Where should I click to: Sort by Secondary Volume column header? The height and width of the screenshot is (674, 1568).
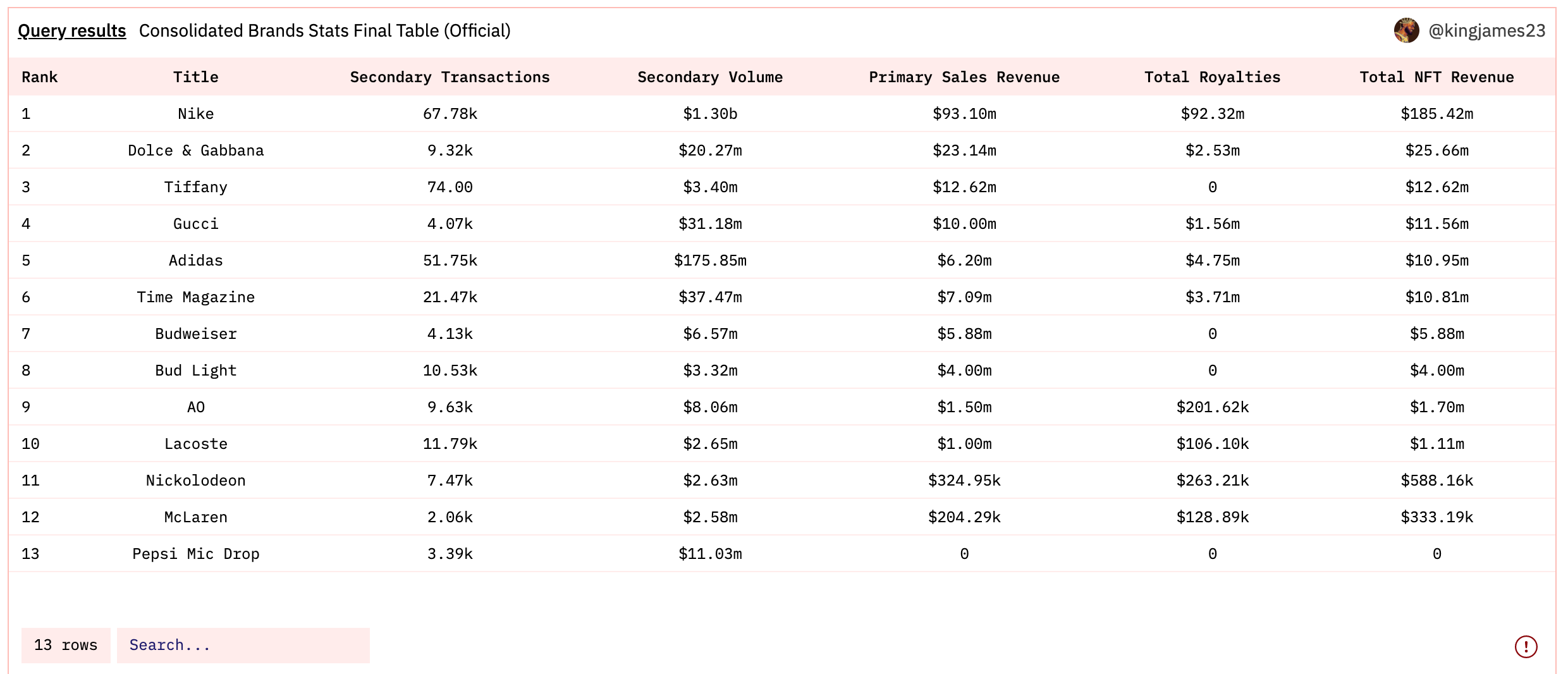[x=710, y=77]
